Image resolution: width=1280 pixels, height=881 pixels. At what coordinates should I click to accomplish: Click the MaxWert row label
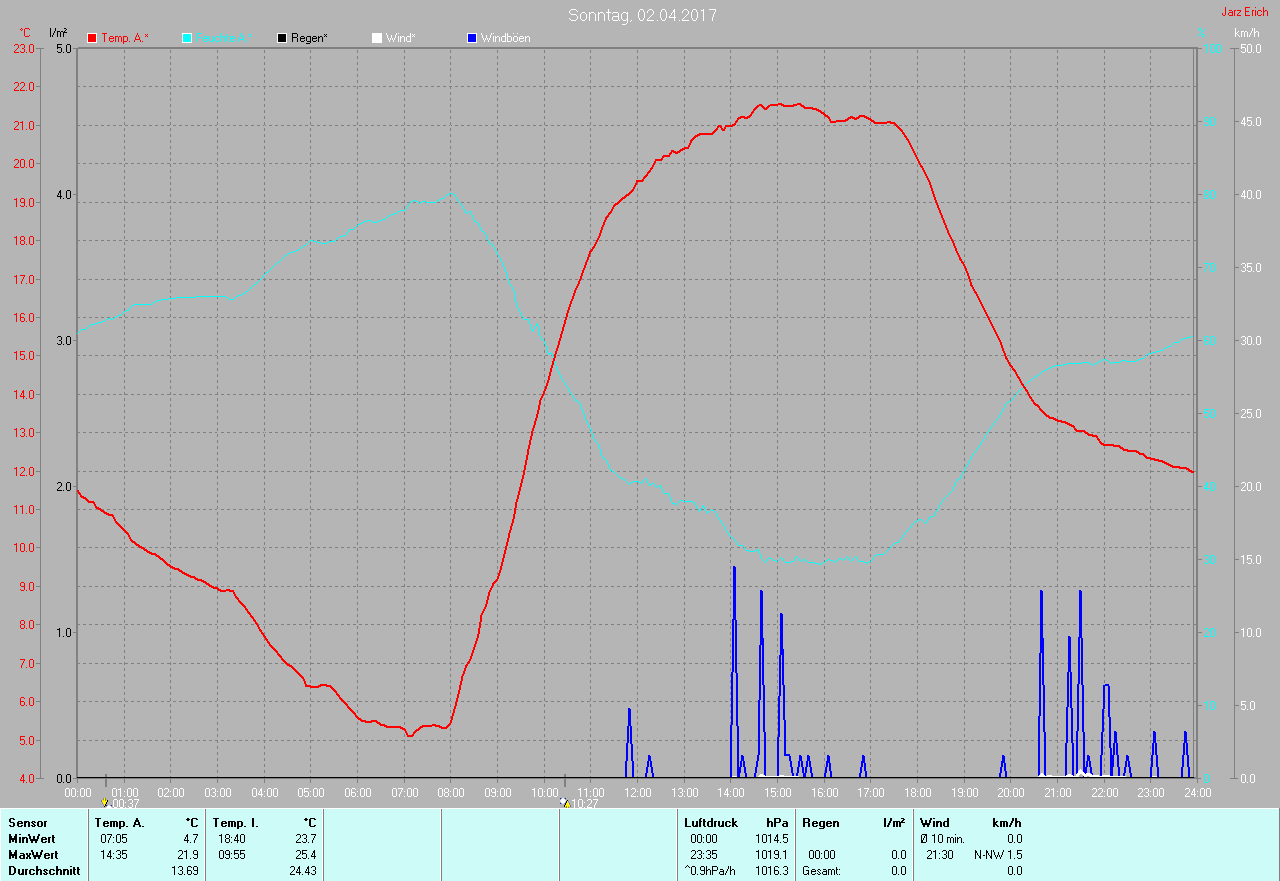click(34, 855)
